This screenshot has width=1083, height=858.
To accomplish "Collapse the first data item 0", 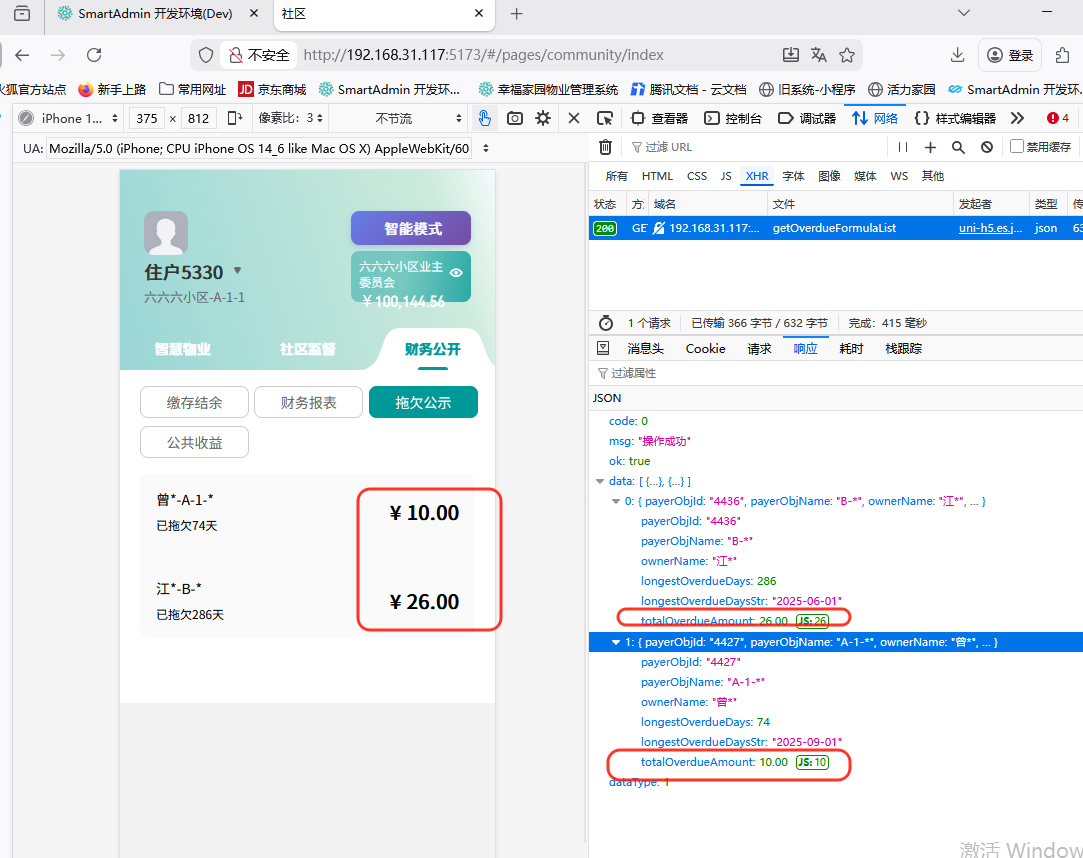I will click(616, 501).
